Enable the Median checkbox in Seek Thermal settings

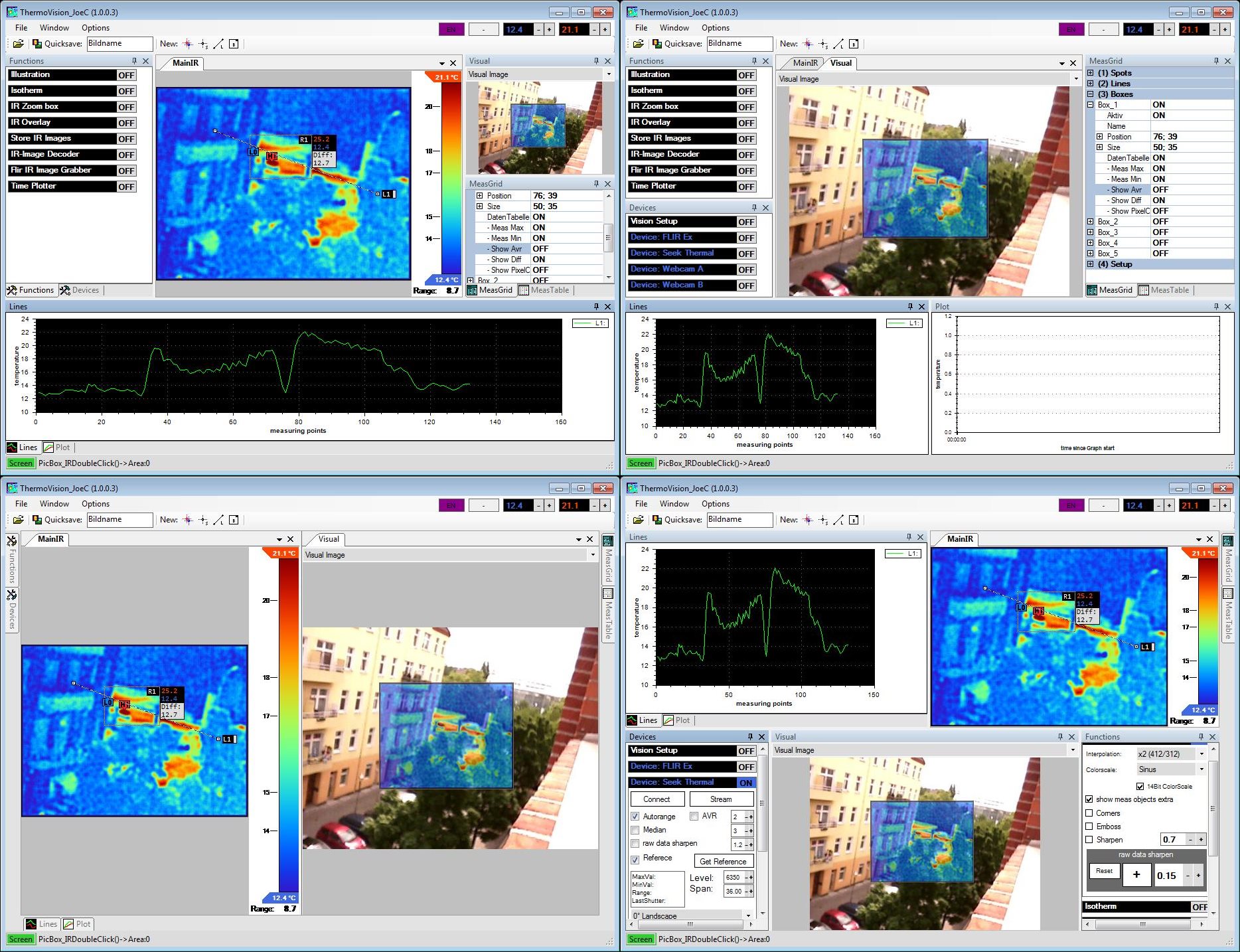tap(635, 830)
